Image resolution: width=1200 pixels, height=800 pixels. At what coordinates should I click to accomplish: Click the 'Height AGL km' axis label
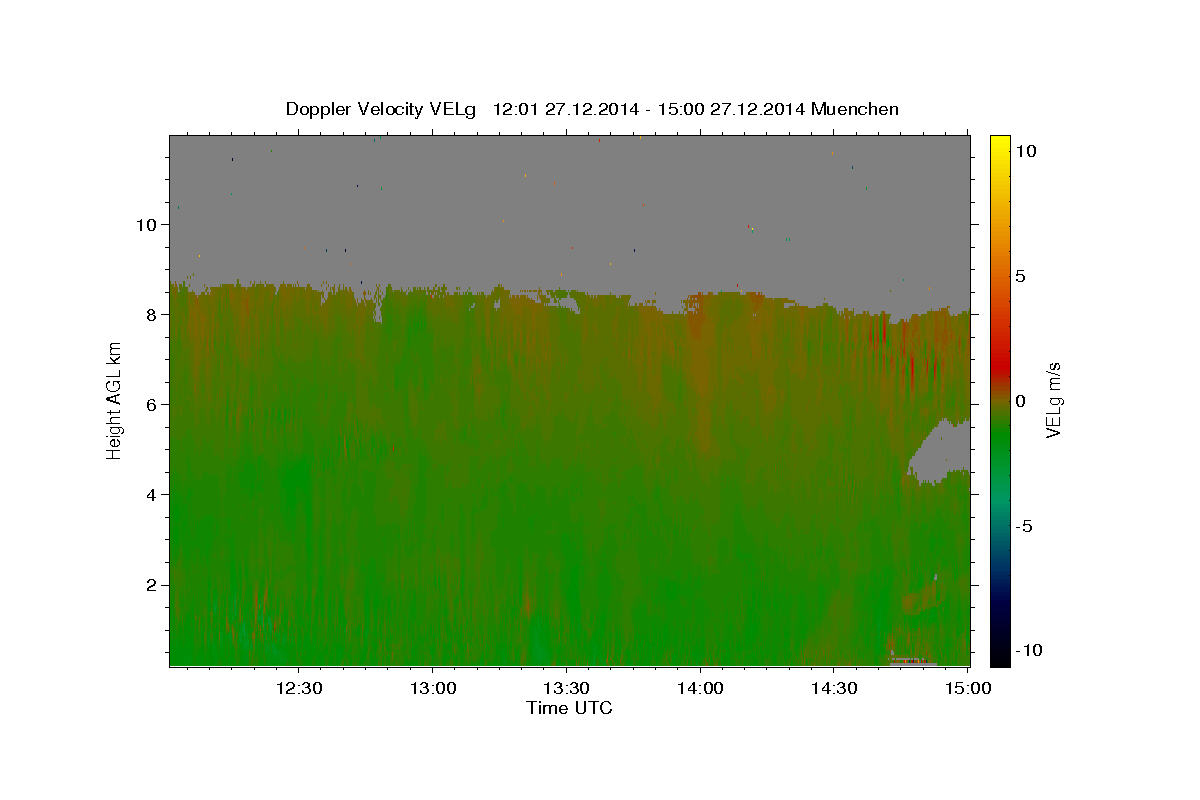(114, 401)
